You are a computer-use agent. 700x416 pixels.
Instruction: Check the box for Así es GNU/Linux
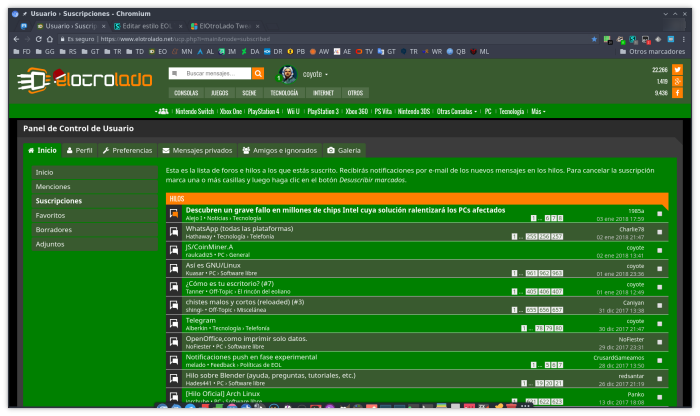pyautogui.click(x=659, y=269)
